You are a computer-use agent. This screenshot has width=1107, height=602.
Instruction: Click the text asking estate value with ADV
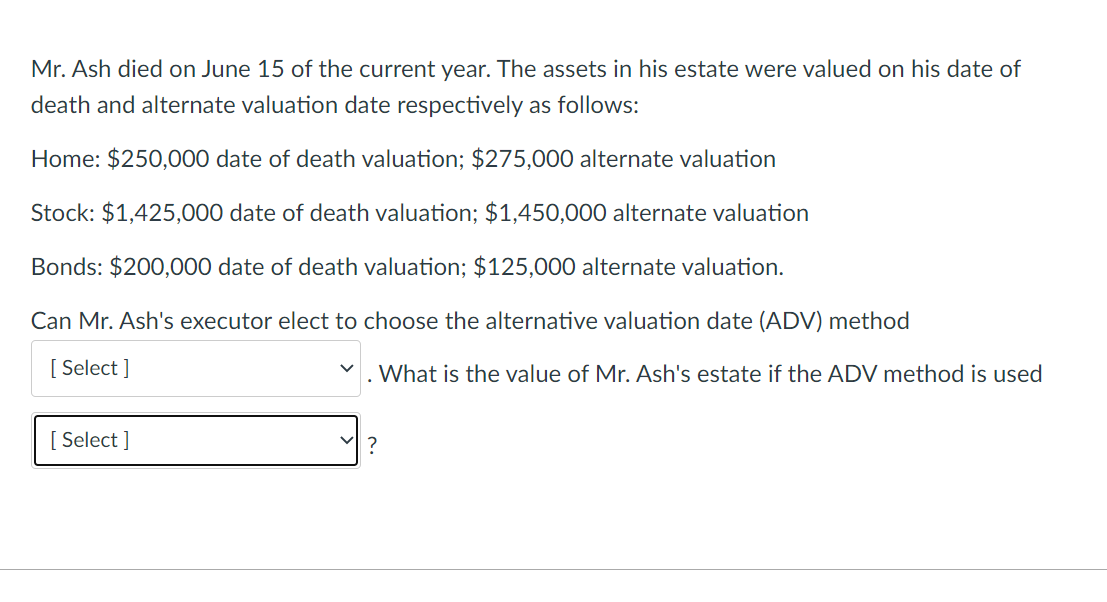tap(705, 374)
